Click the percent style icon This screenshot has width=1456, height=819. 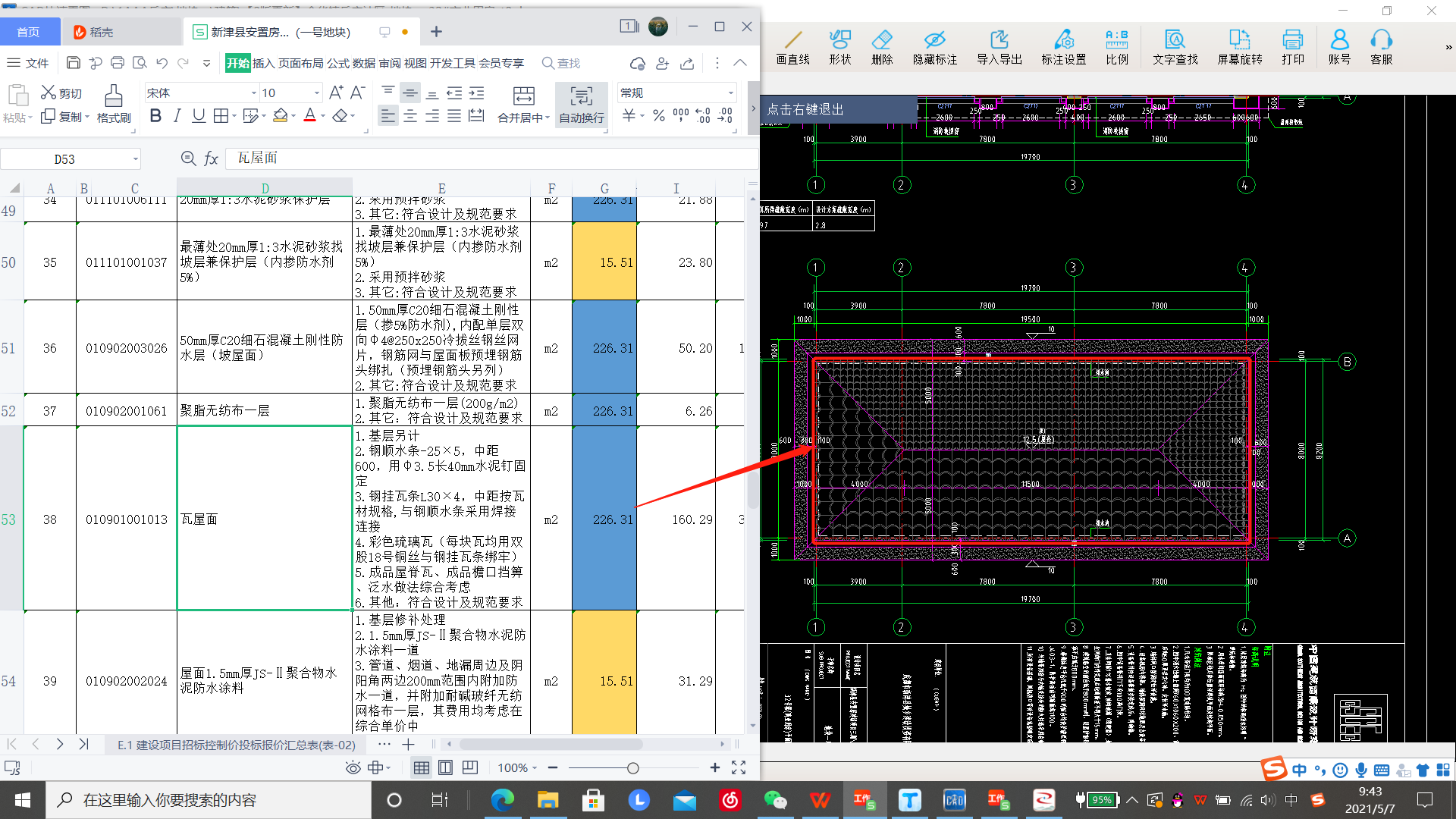[659, 115]
